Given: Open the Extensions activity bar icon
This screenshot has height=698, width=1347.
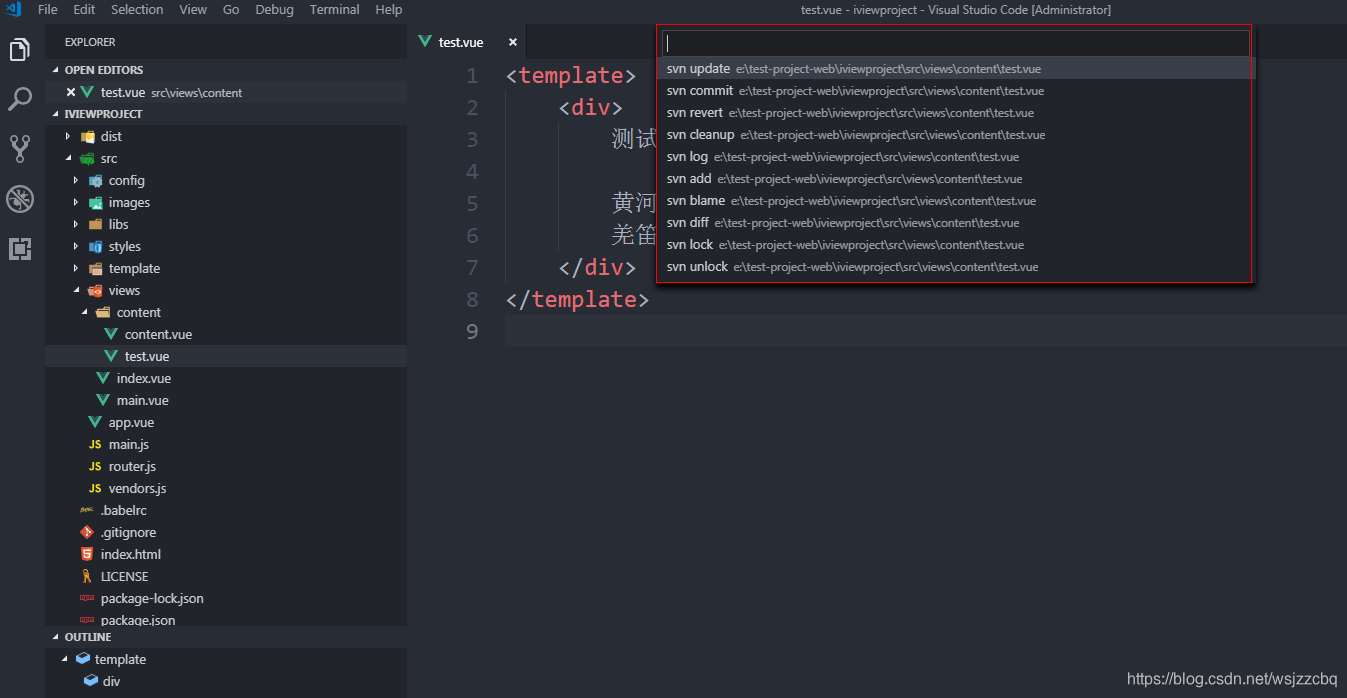Looking at the screenshot, I should pos(20,249).
